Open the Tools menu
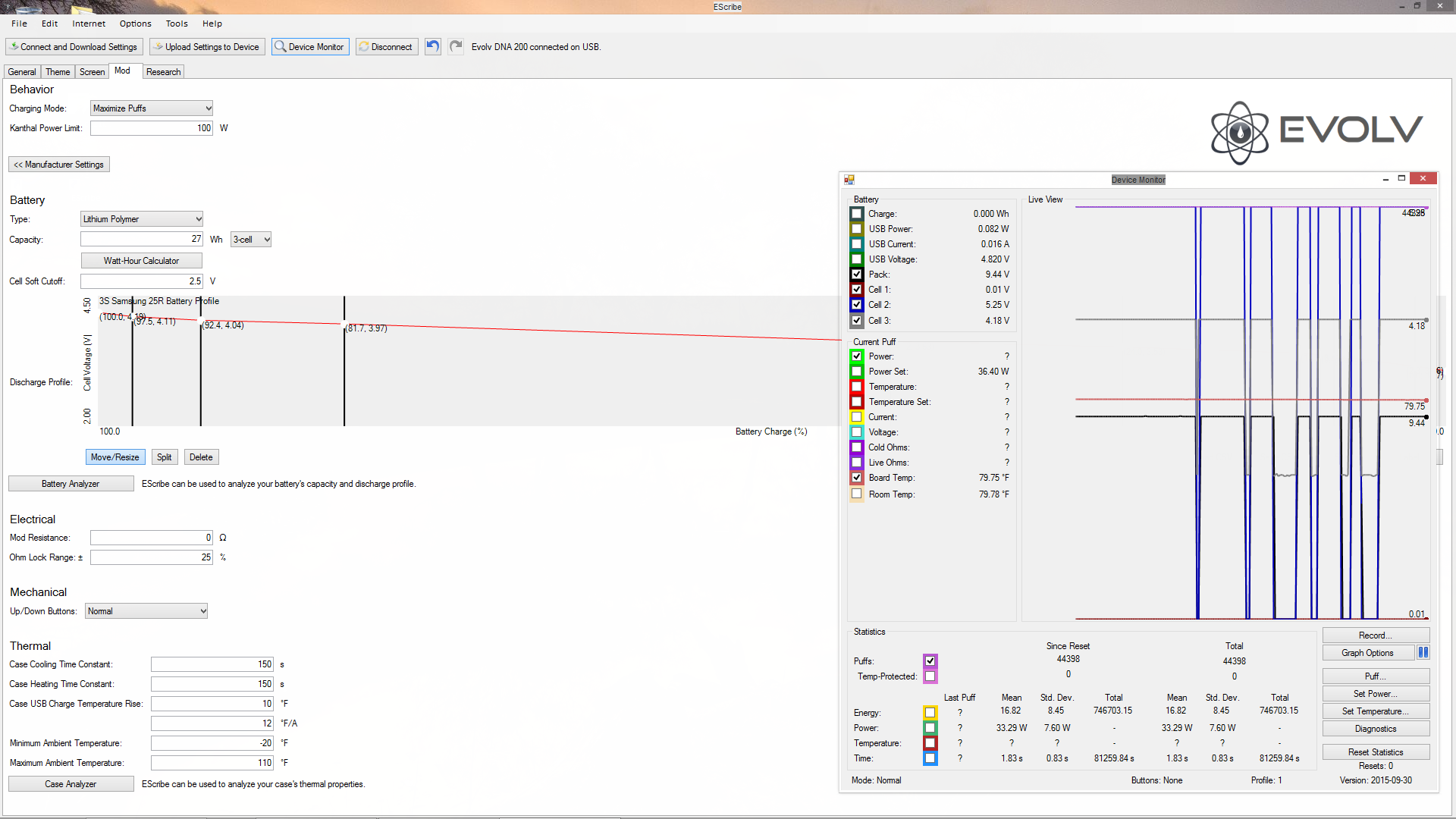This screenshot has width=1456, height=819. pos(177,24)
